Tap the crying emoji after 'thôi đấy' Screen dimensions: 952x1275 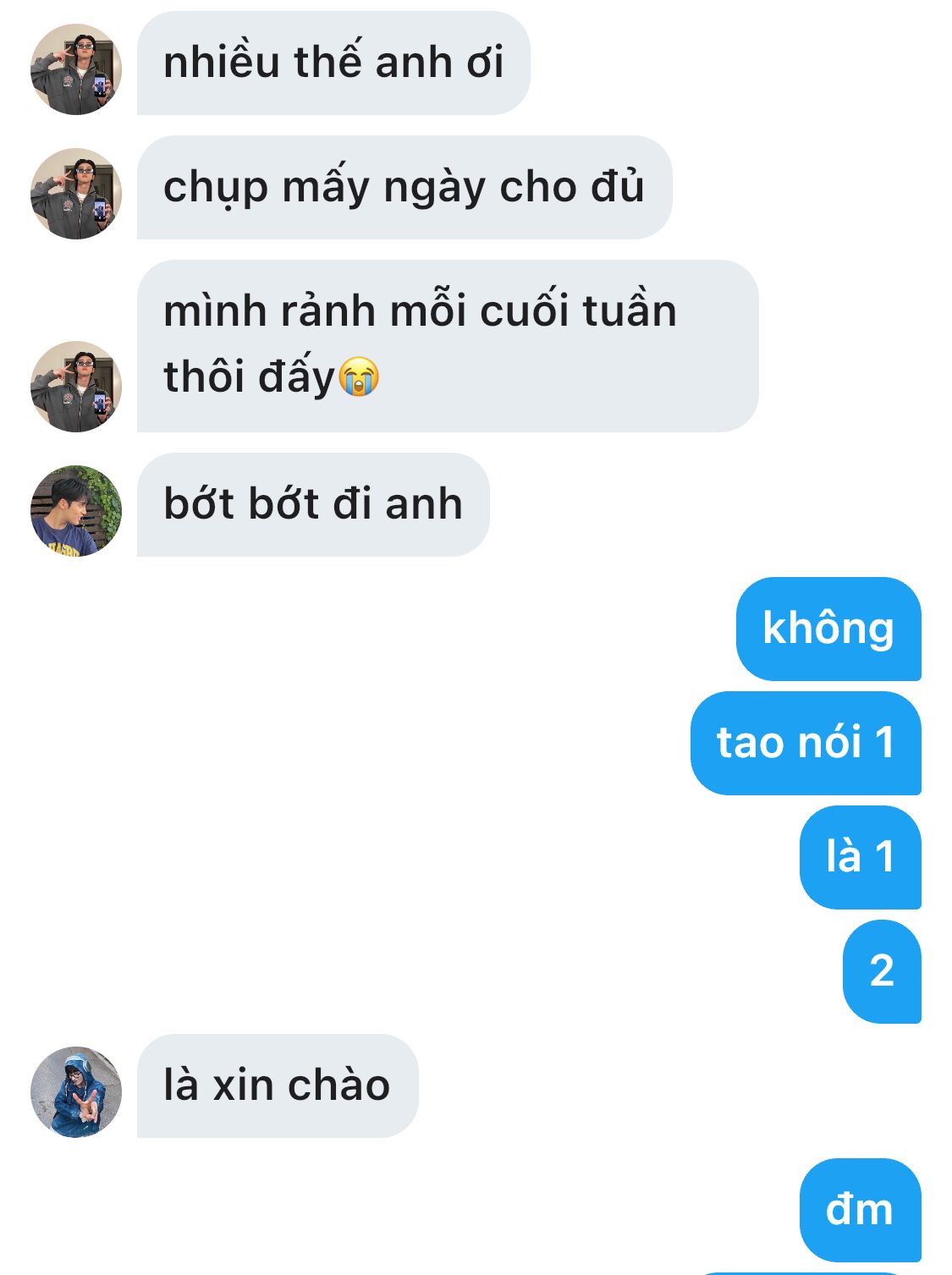(359, 376)
